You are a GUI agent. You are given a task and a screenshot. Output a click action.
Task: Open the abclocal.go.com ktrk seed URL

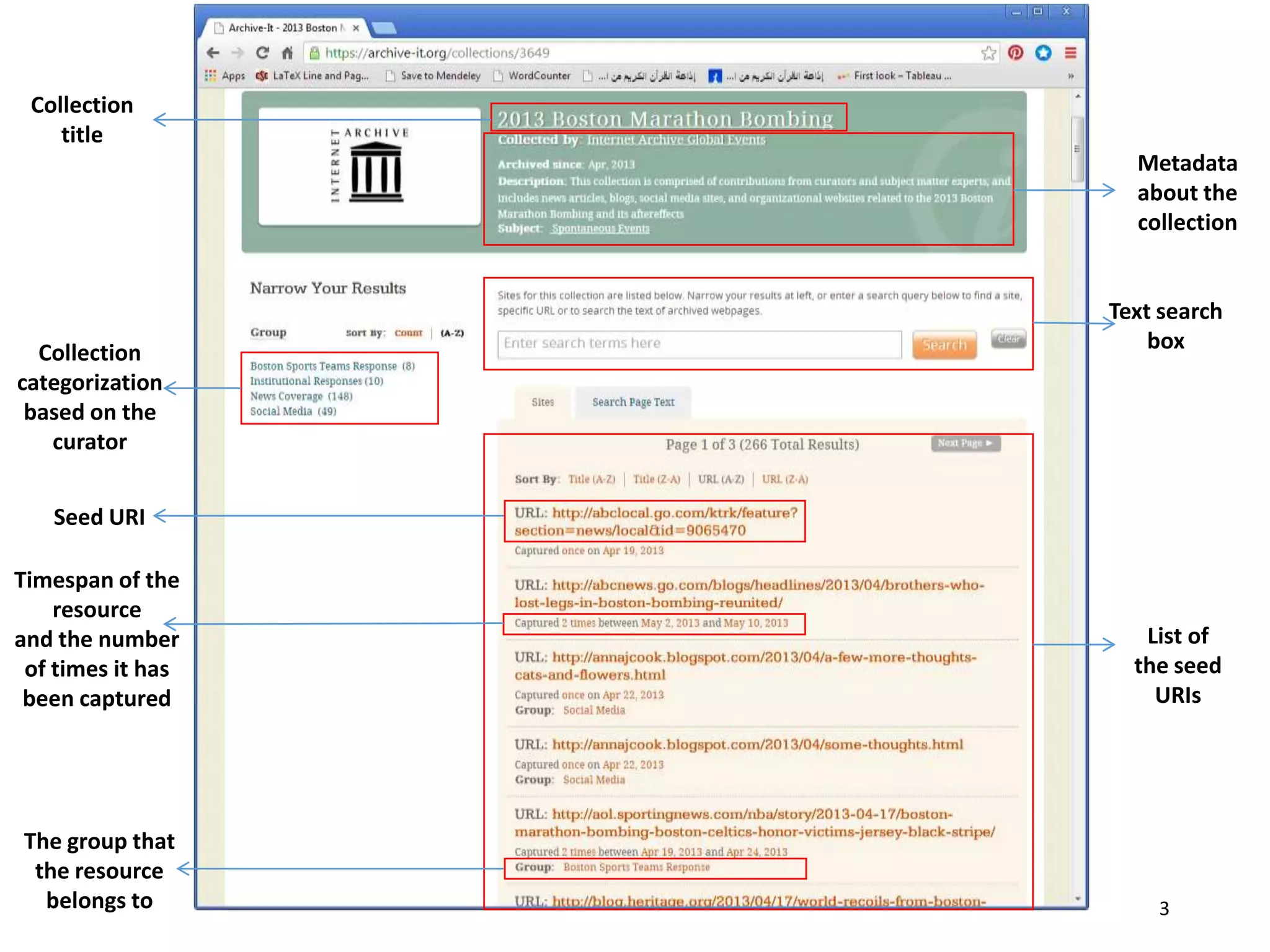(x=657, y=522)
